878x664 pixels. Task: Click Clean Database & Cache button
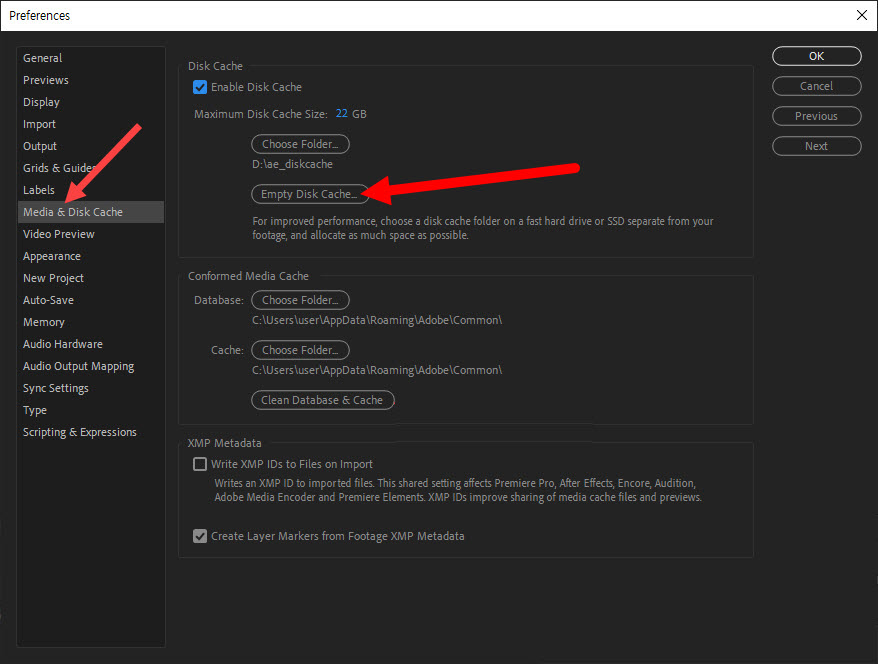pos(322,399)
